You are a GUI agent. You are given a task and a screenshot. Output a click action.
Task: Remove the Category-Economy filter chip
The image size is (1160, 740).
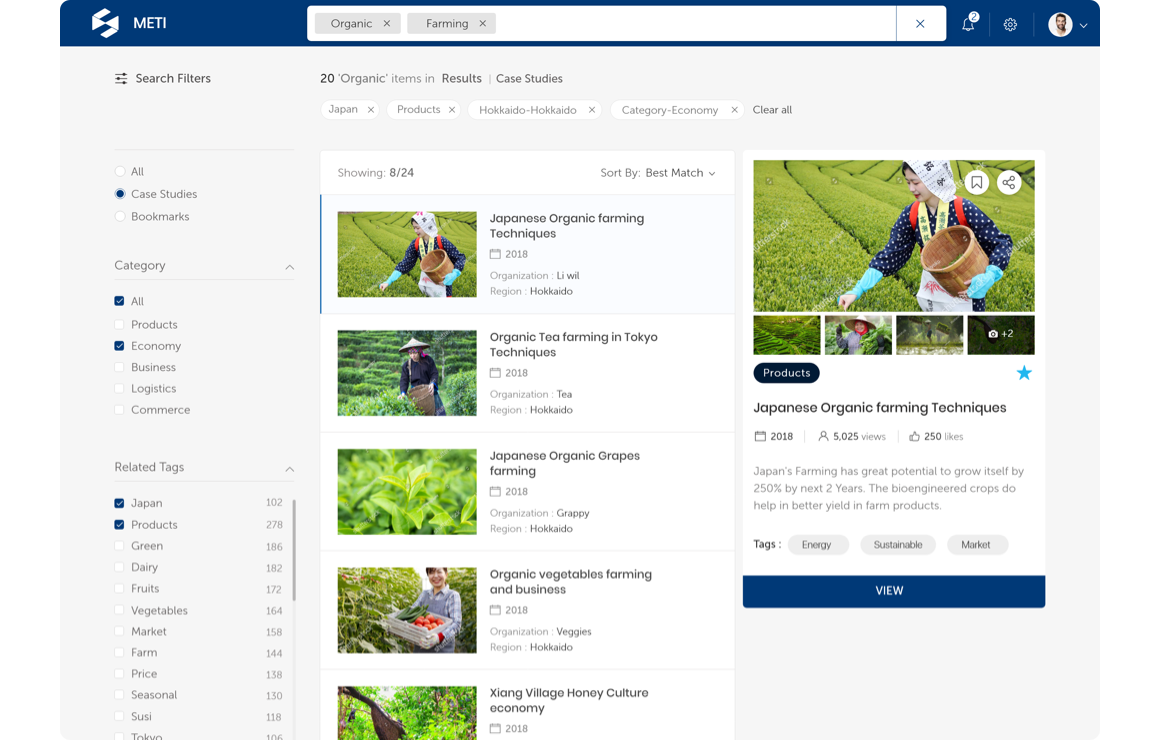point(734,110)
